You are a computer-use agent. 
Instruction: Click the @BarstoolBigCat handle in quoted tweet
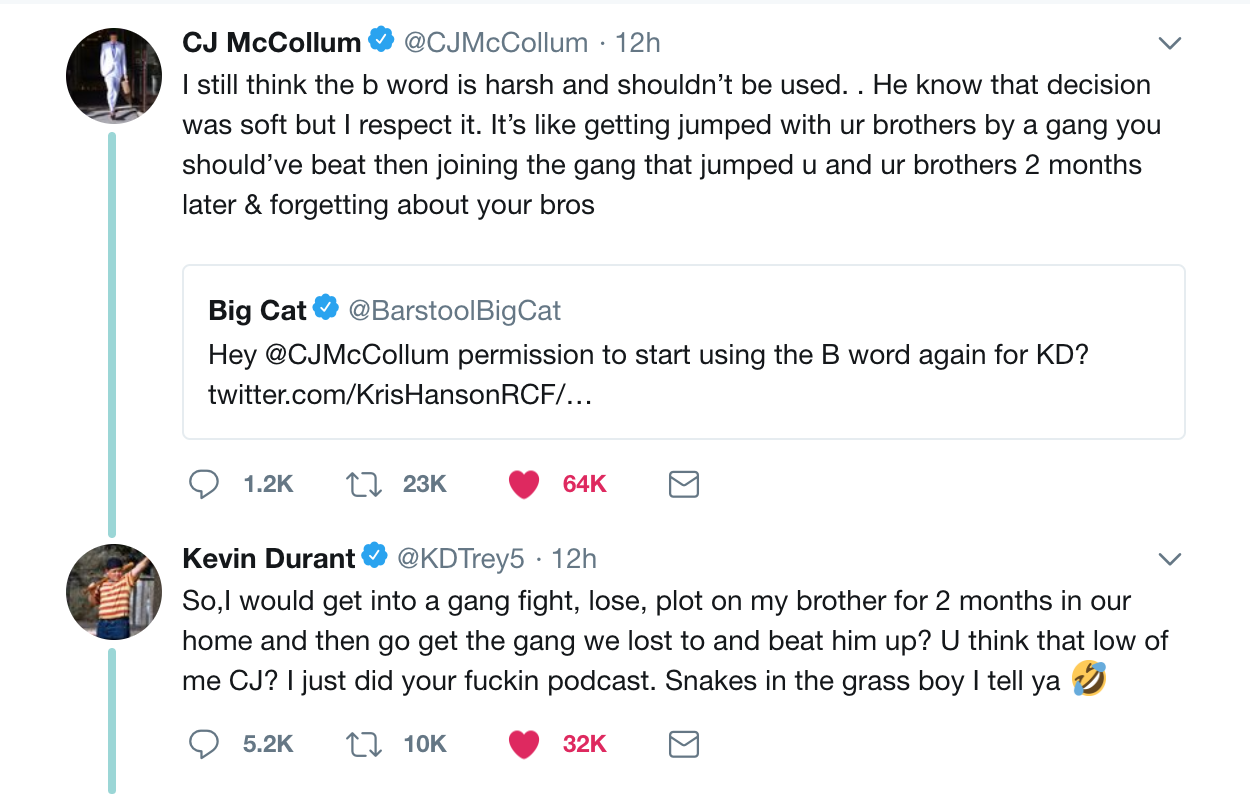pyautogui.click(x=454, y=310)
